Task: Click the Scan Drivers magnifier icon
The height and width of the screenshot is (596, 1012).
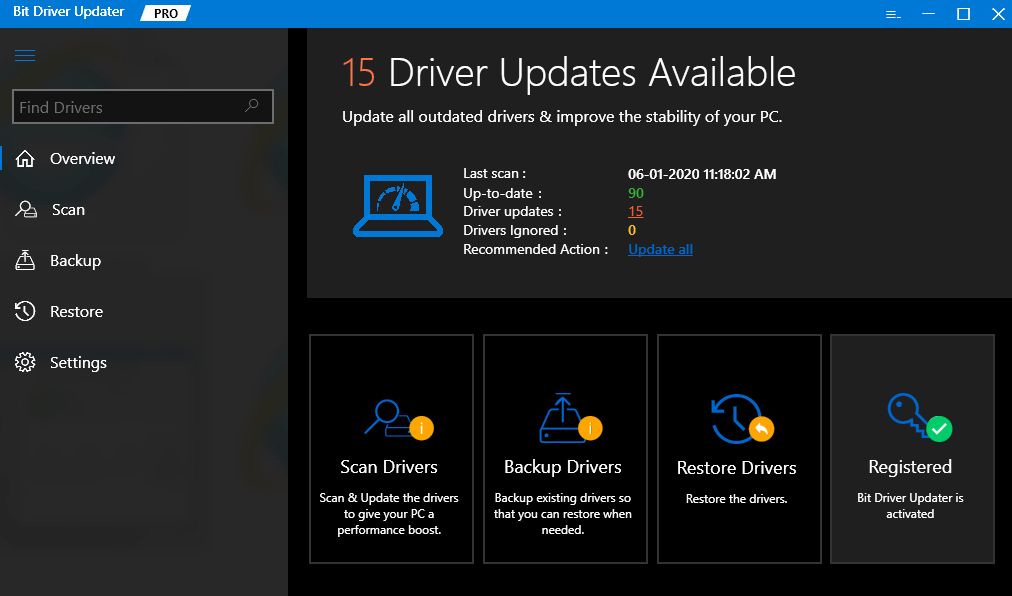Action: coord(398,420)
